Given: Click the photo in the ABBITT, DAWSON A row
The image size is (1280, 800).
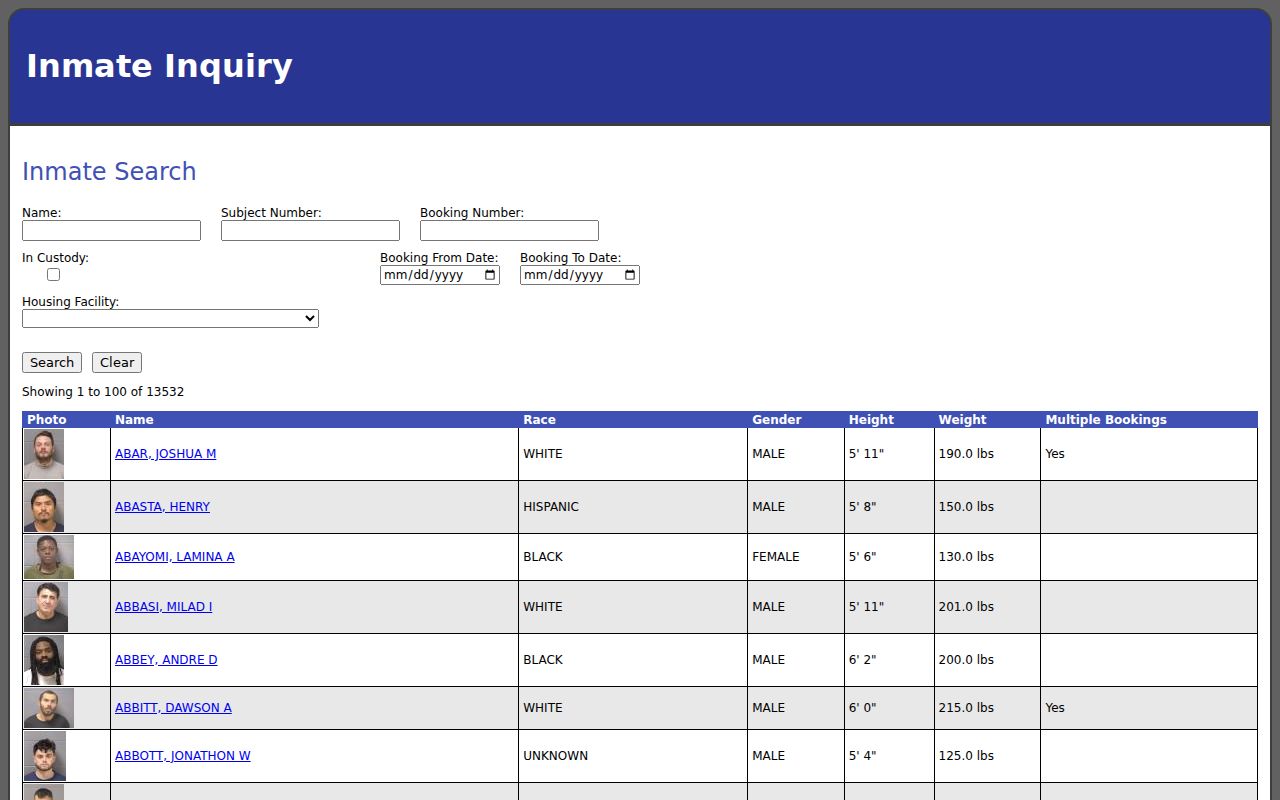Looking at the screenshot, I should click(x=49, y=708).
